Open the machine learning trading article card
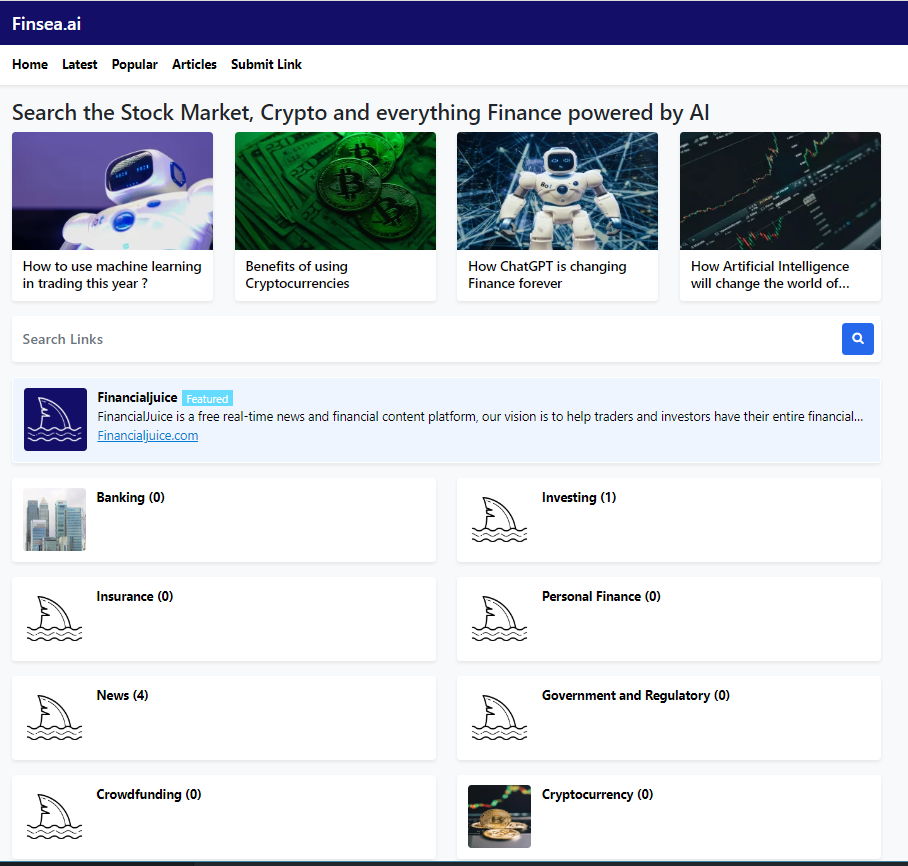 click(112, 216)
